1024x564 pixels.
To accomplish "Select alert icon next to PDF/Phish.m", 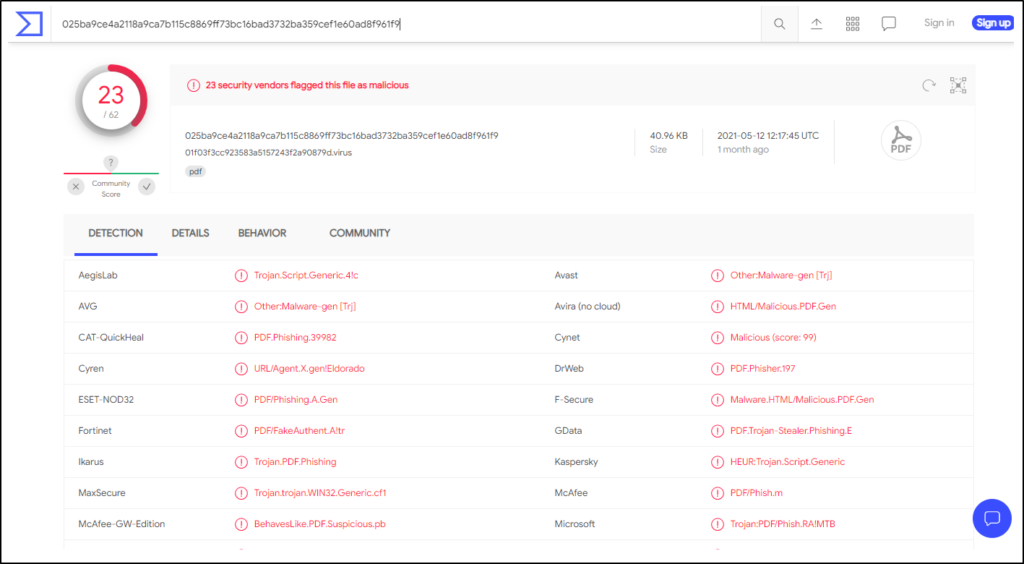I will tap(717, 493).
